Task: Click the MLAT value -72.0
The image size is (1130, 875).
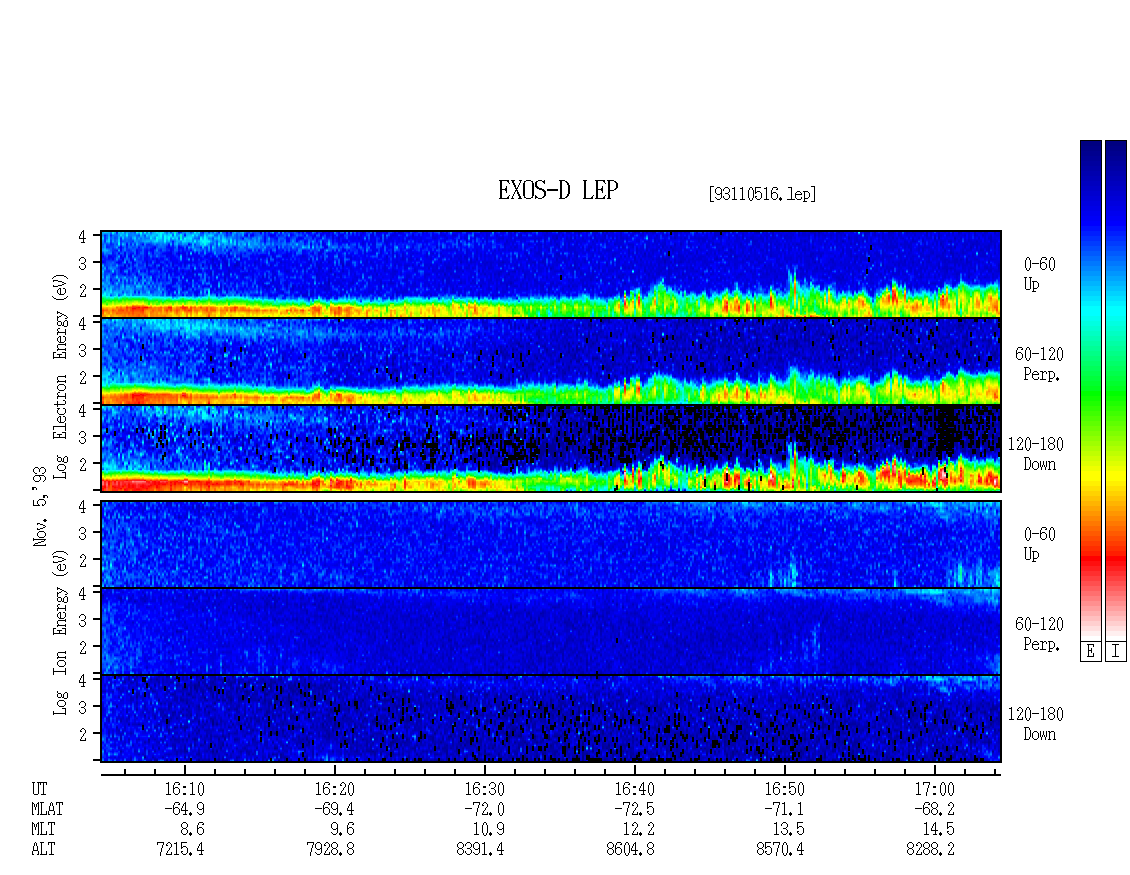Action: point(484,809)
